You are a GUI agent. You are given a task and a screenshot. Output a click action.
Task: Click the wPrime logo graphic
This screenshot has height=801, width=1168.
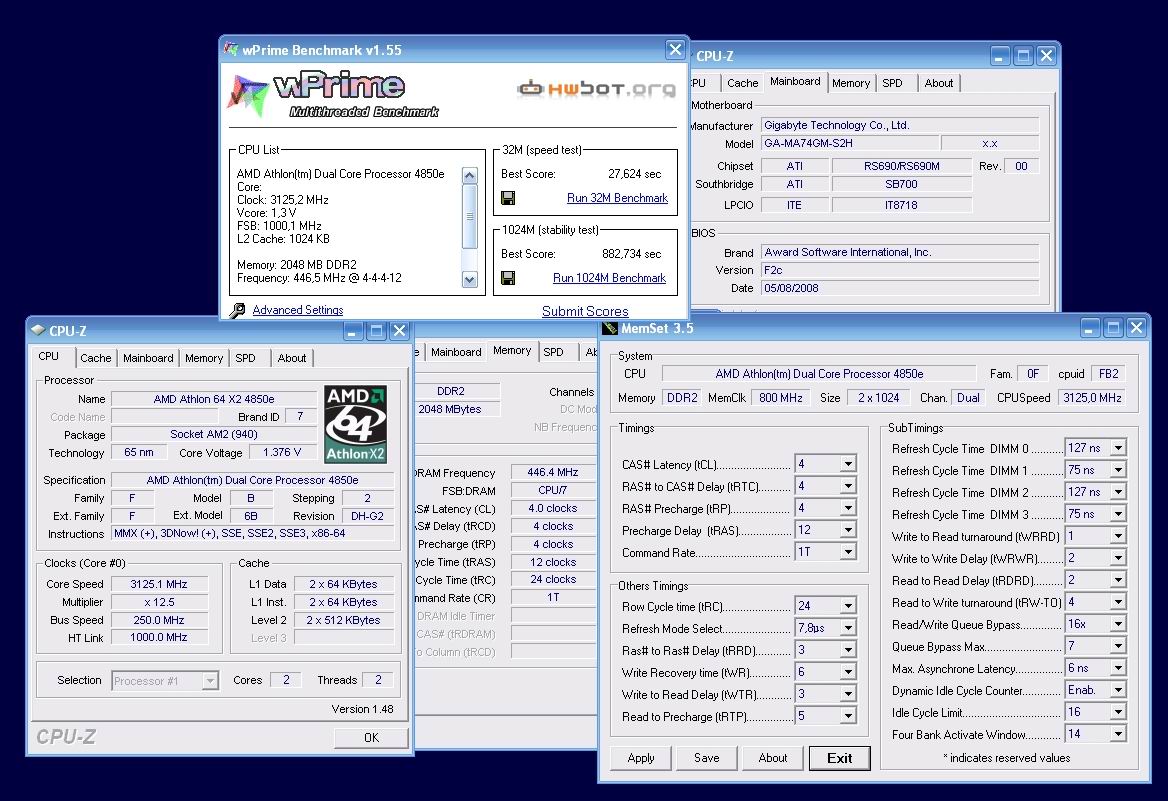click(x=334, y=95)
